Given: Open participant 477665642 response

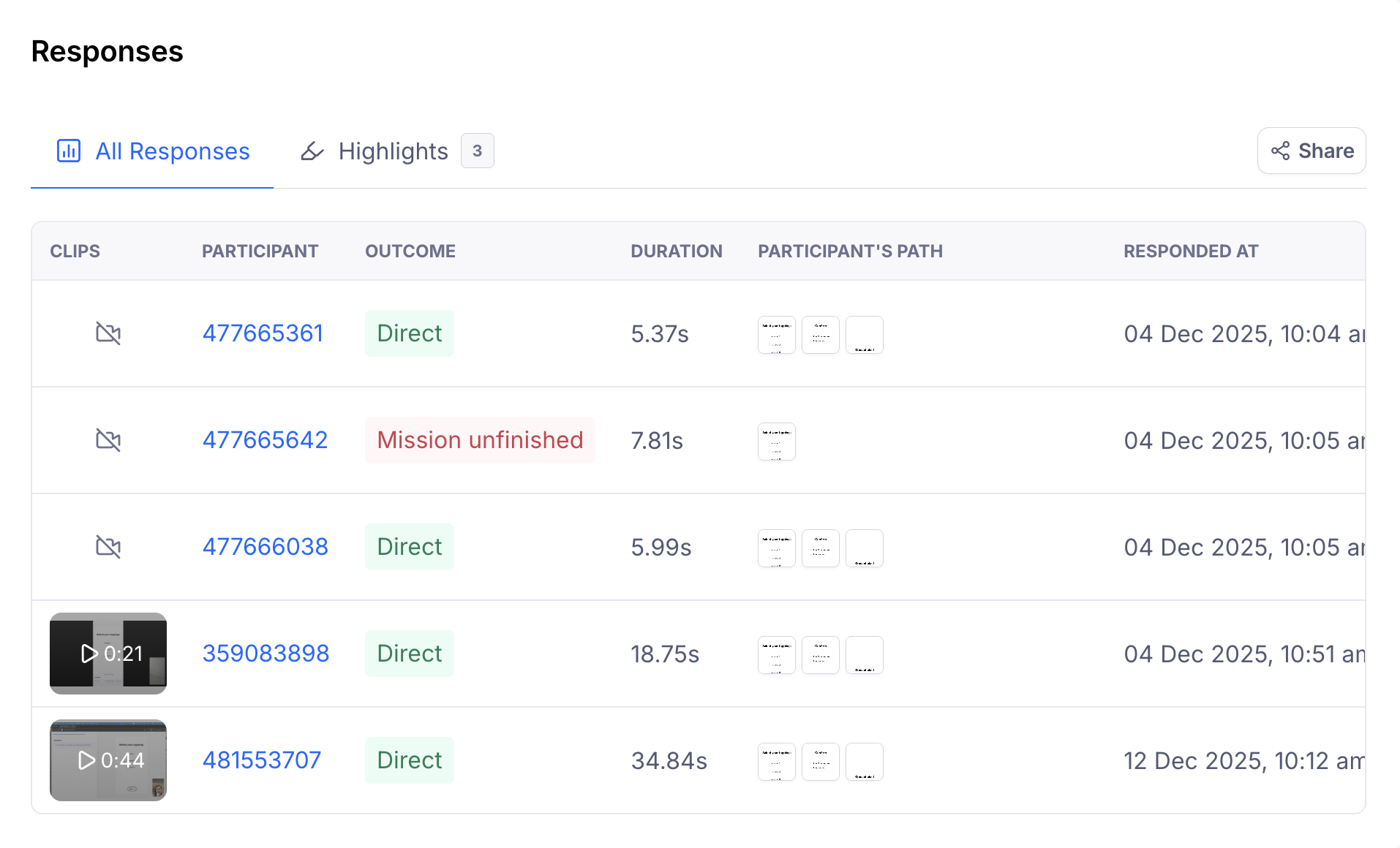Looking at the screenshot, I should click(265, 440).
